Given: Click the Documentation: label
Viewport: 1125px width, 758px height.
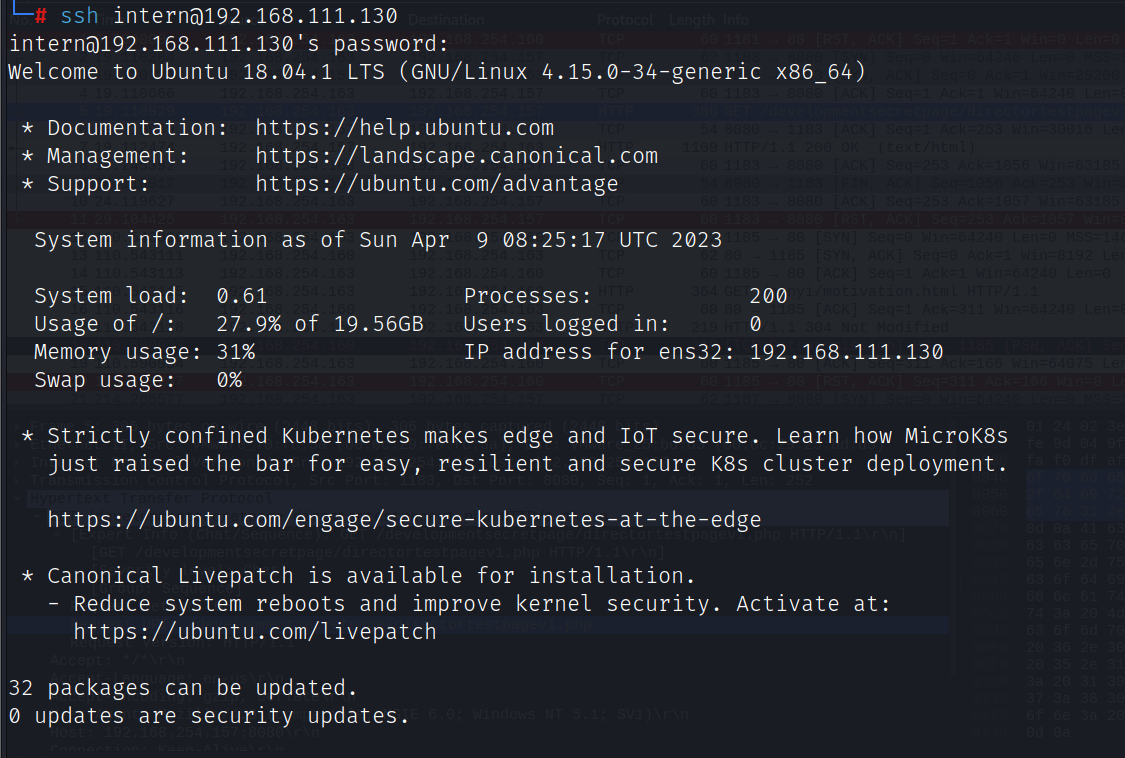Looking at the screenshot, I should pyautogui.click(x=137, y=128).
